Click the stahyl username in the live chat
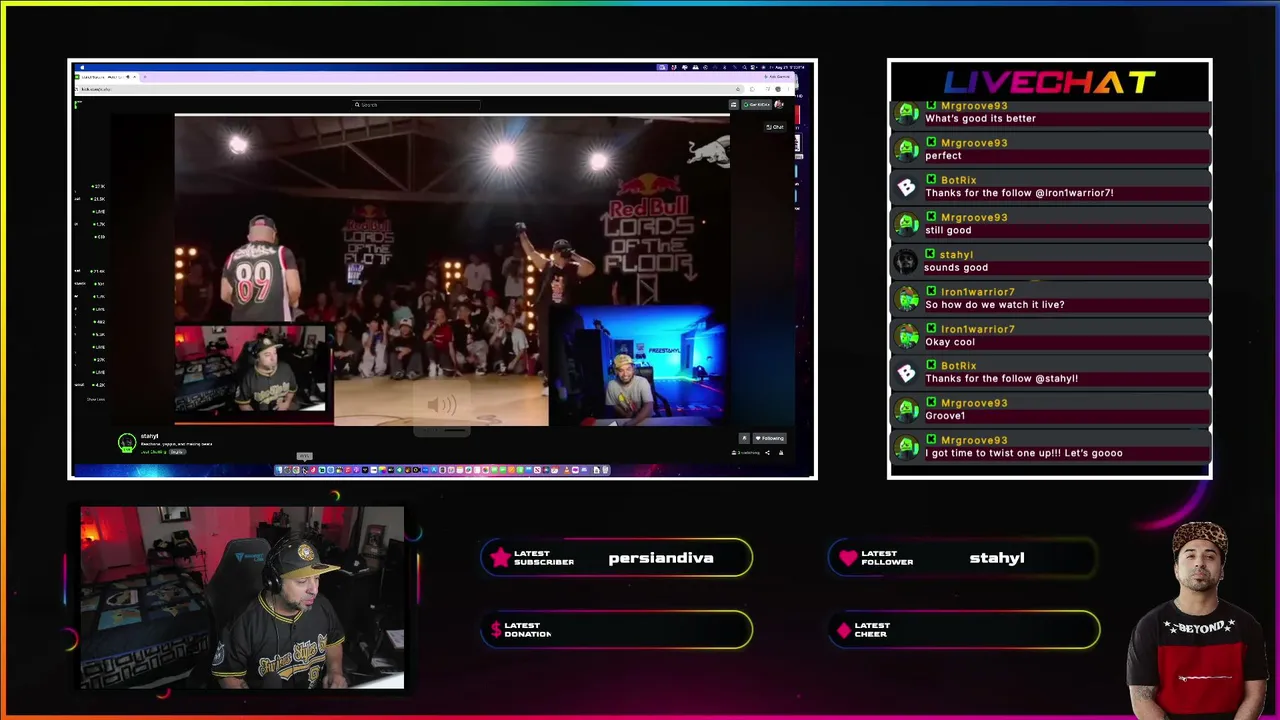The width and height of the screenshot is (1280, 720). (956, 255)
